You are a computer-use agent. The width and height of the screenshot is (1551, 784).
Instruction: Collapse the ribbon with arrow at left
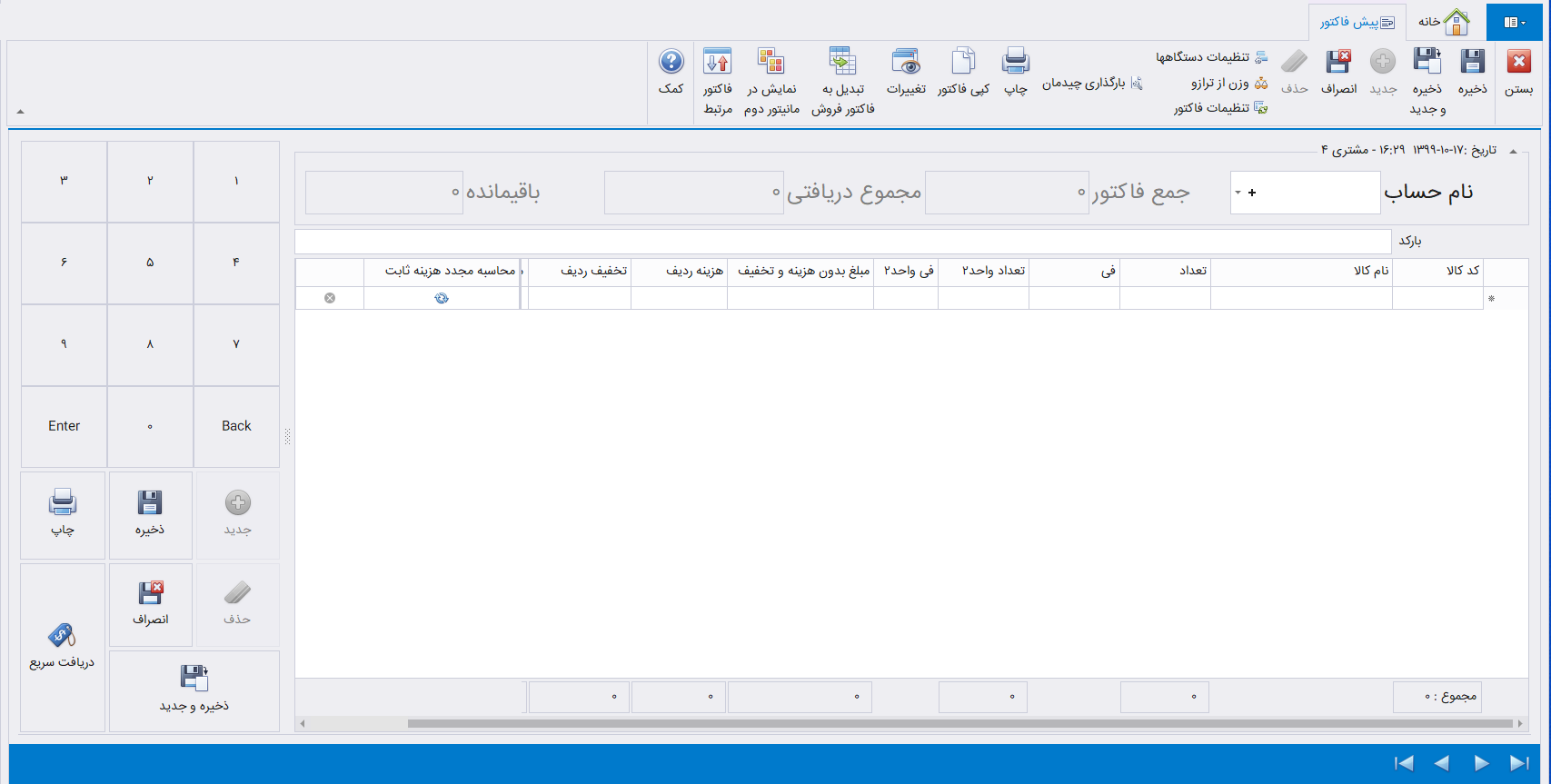[20, 112]
